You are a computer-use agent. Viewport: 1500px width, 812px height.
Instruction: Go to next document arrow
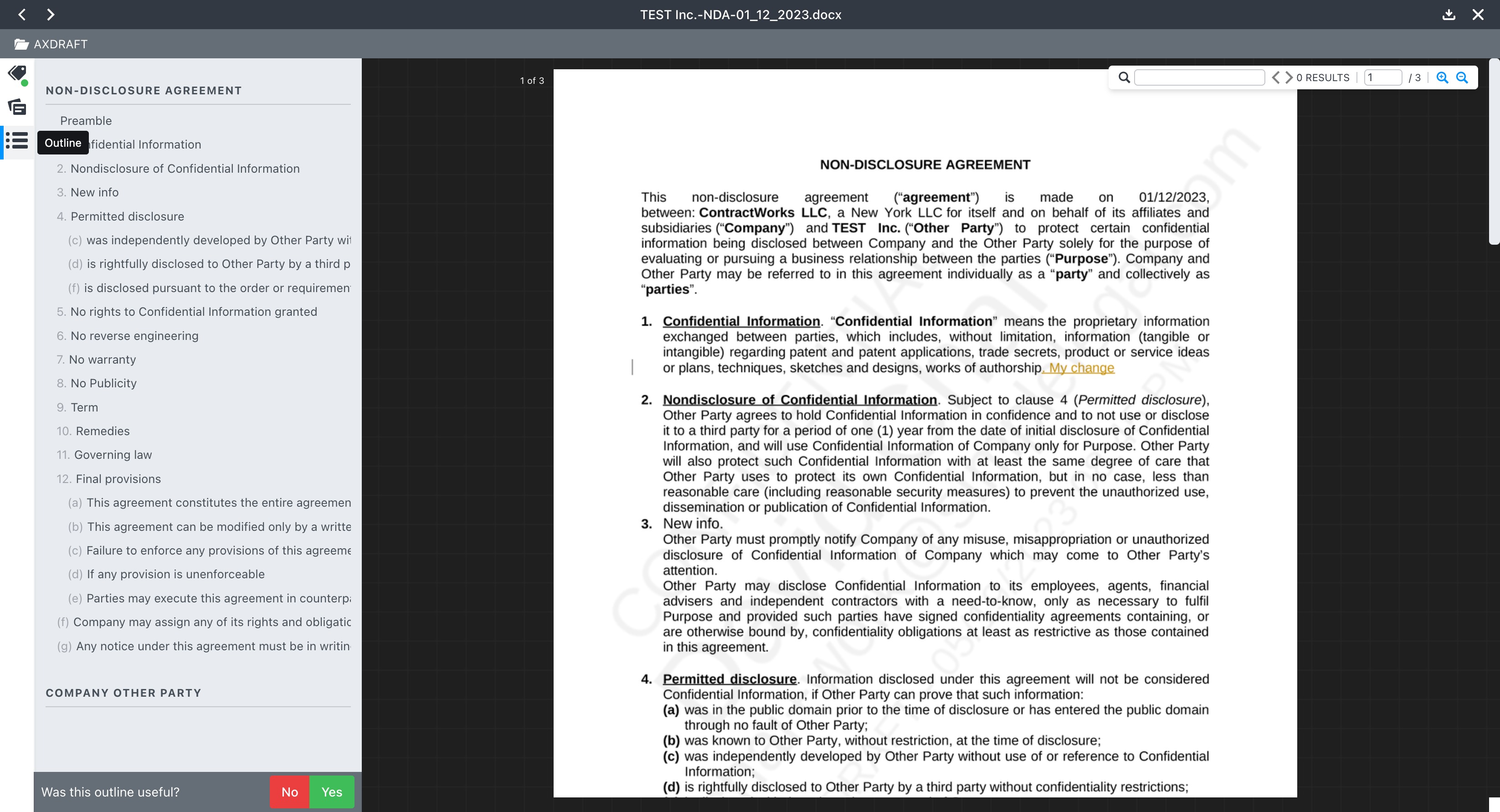(x=51, y=15)
